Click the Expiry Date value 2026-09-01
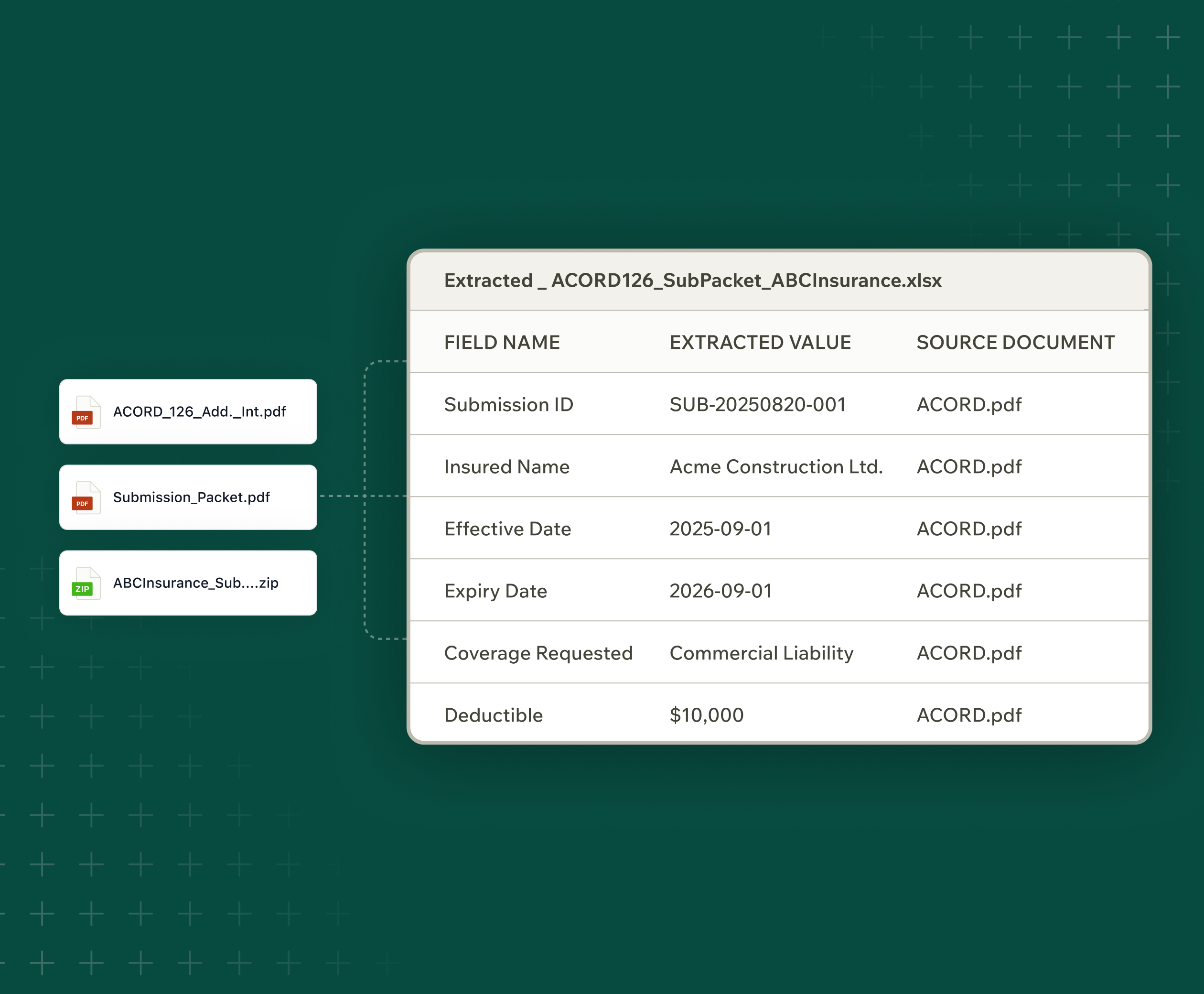 click(720, 591)
